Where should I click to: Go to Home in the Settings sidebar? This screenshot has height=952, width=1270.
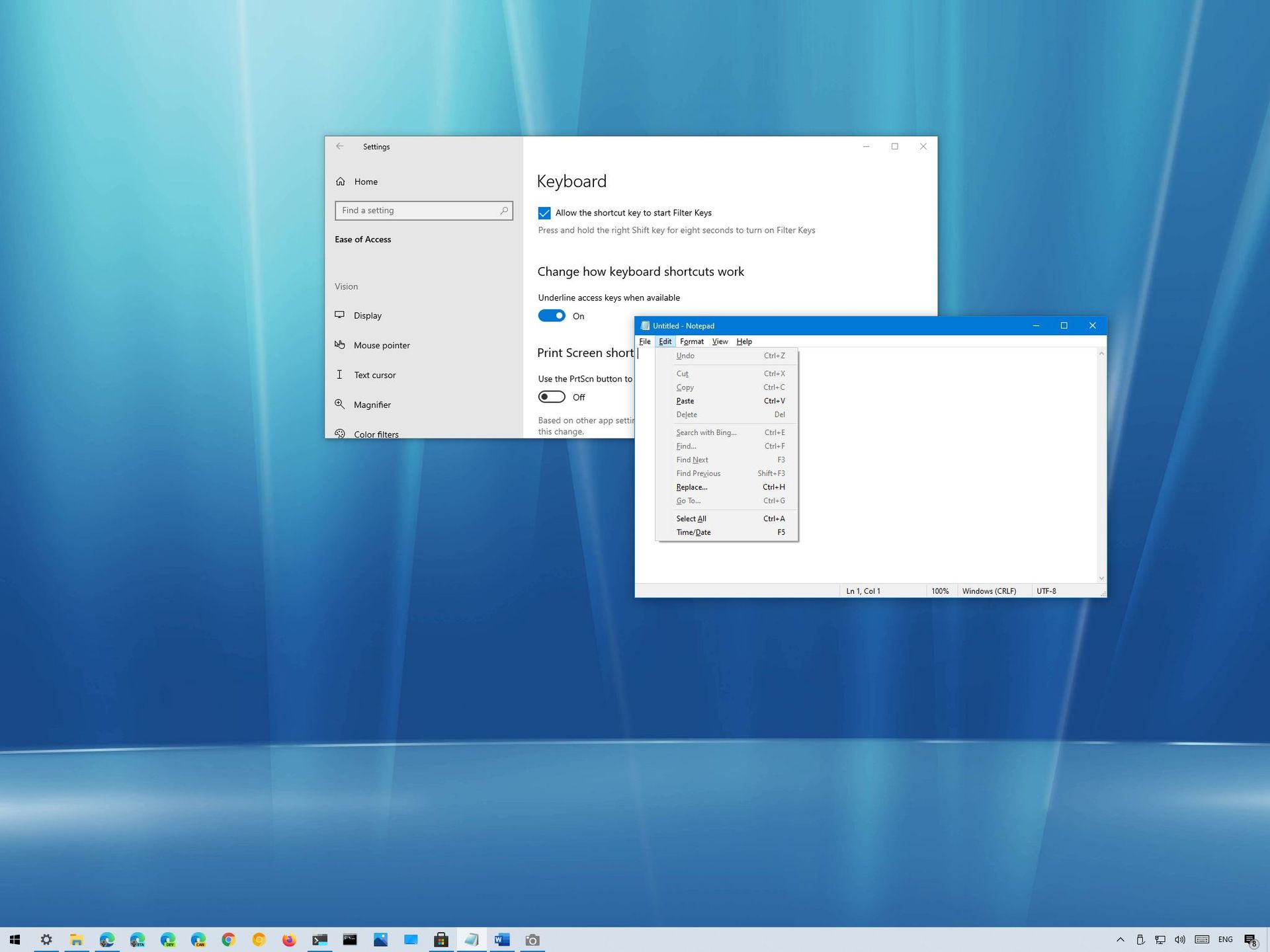pos(365,181)
